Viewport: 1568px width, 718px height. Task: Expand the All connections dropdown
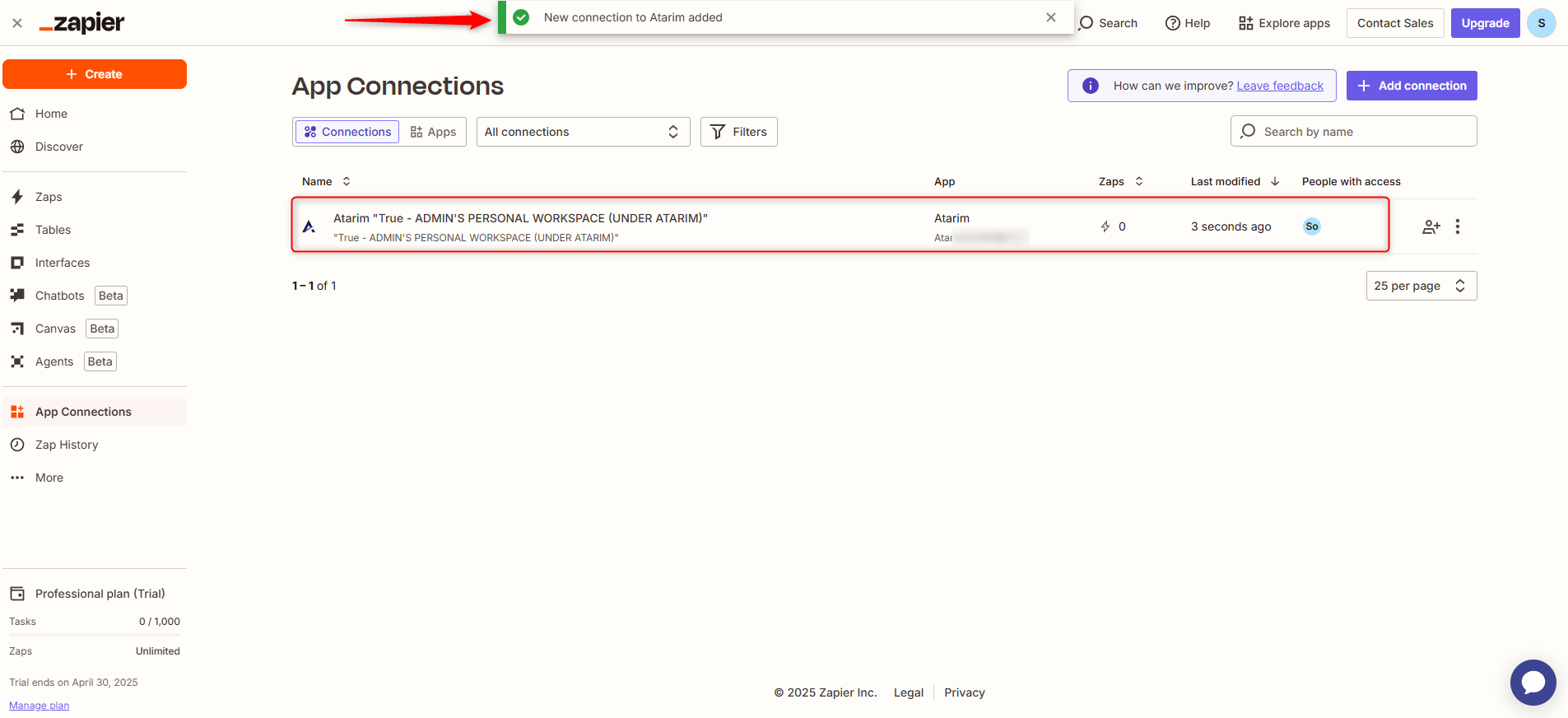(x=582, y=132)
